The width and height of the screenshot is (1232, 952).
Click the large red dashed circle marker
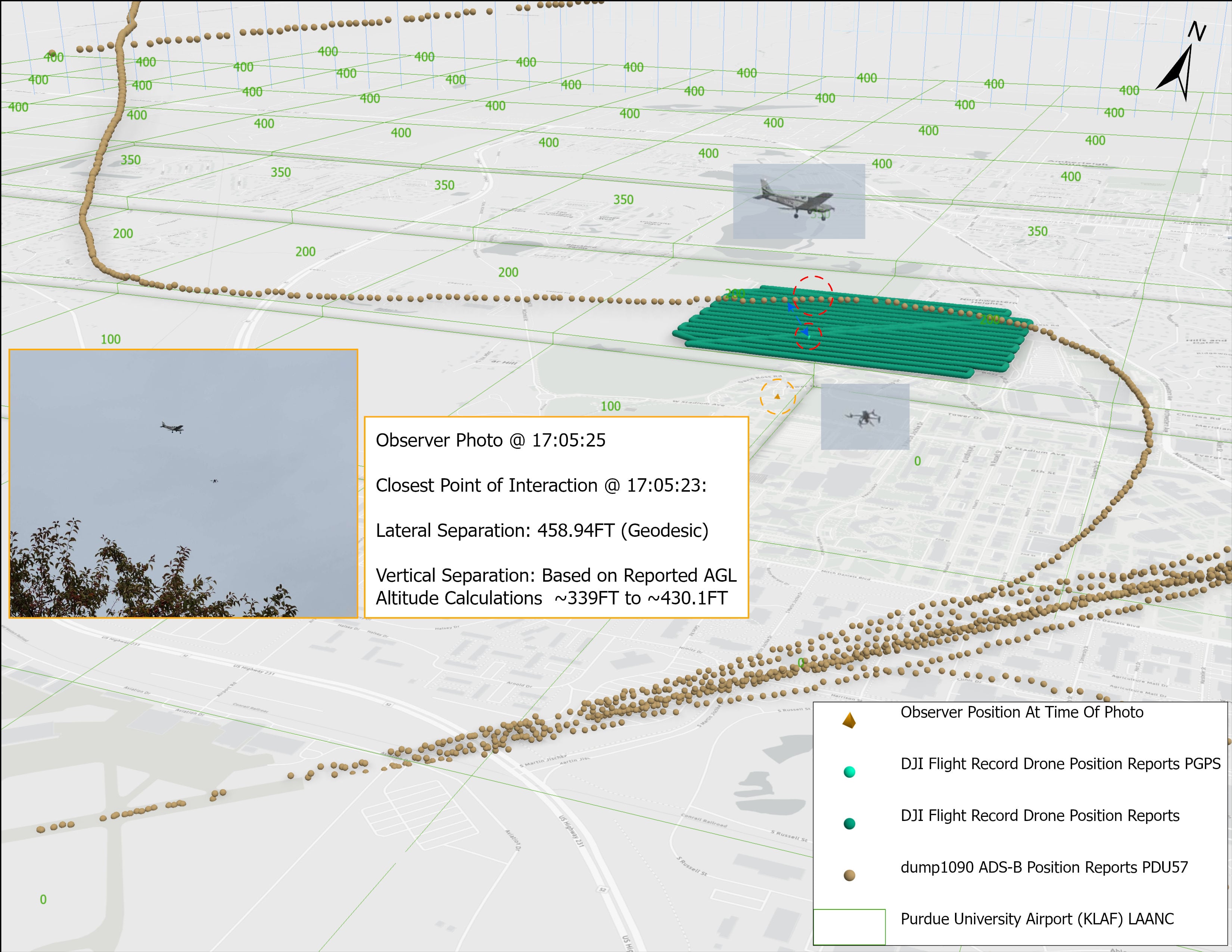click(813, 296)
